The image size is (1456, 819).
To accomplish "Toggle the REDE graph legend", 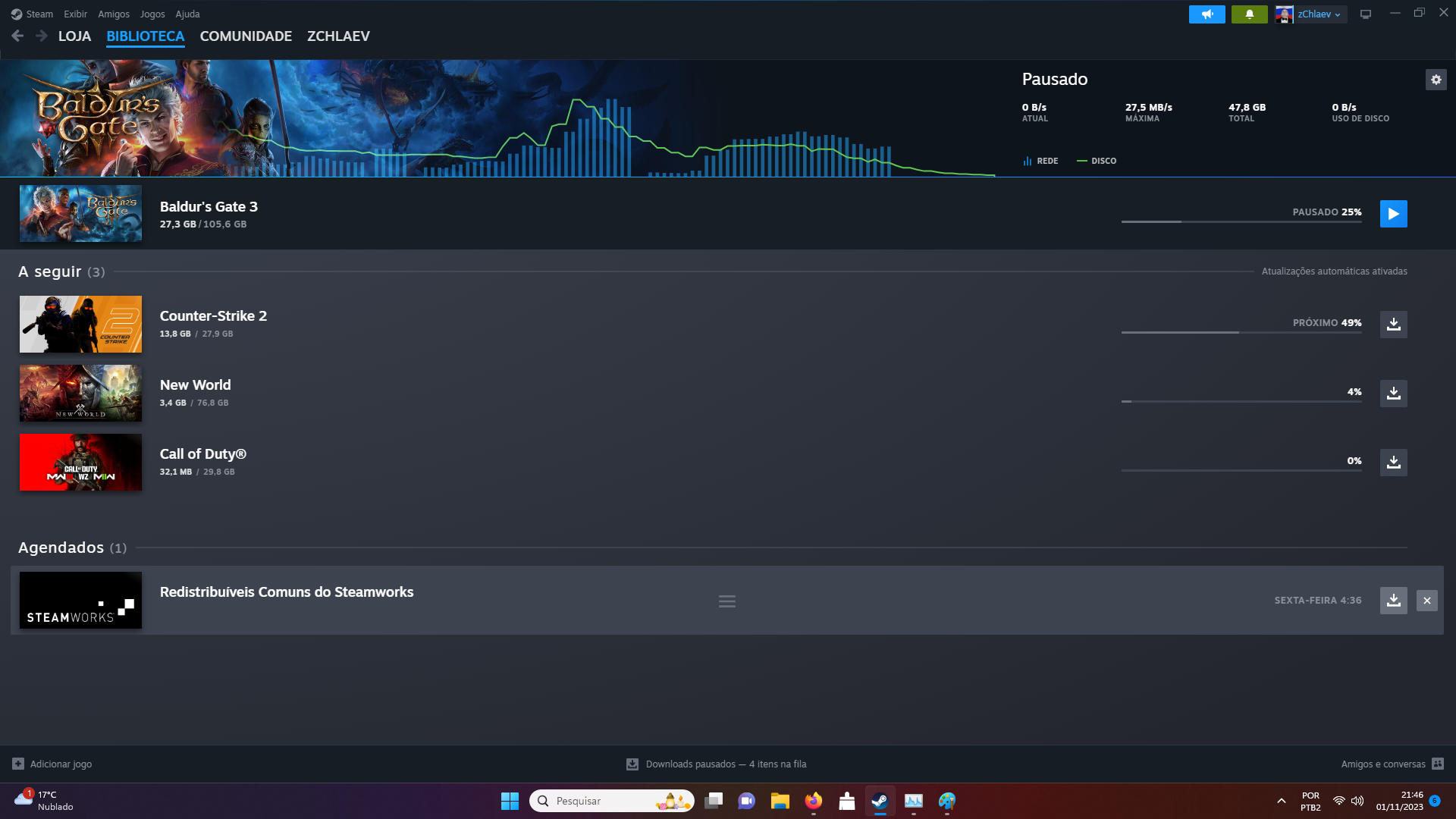I will (x=1040, y=161).
